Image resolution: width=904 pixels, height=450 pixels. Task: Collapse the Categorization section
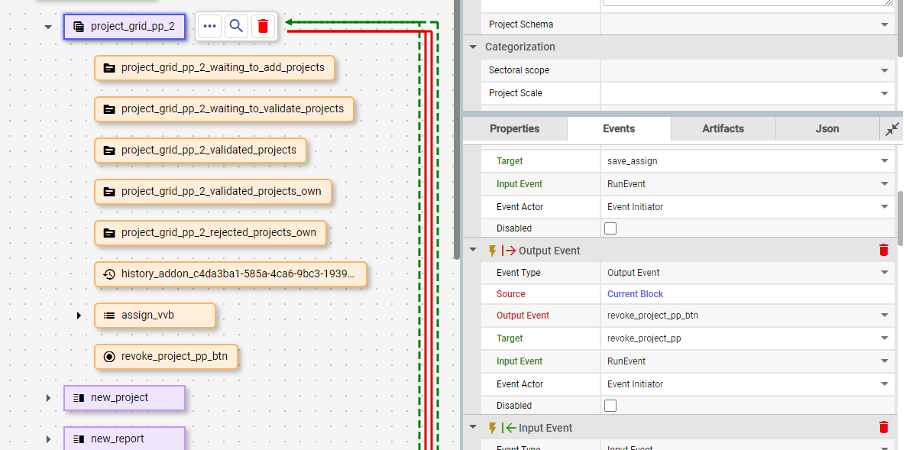click(473, 47)
